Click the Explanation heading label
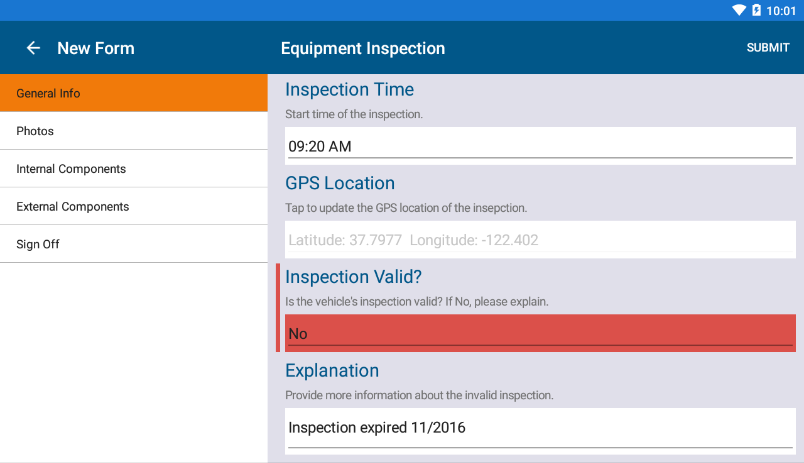This screenshot has height=463, width=804. [332, 371]
